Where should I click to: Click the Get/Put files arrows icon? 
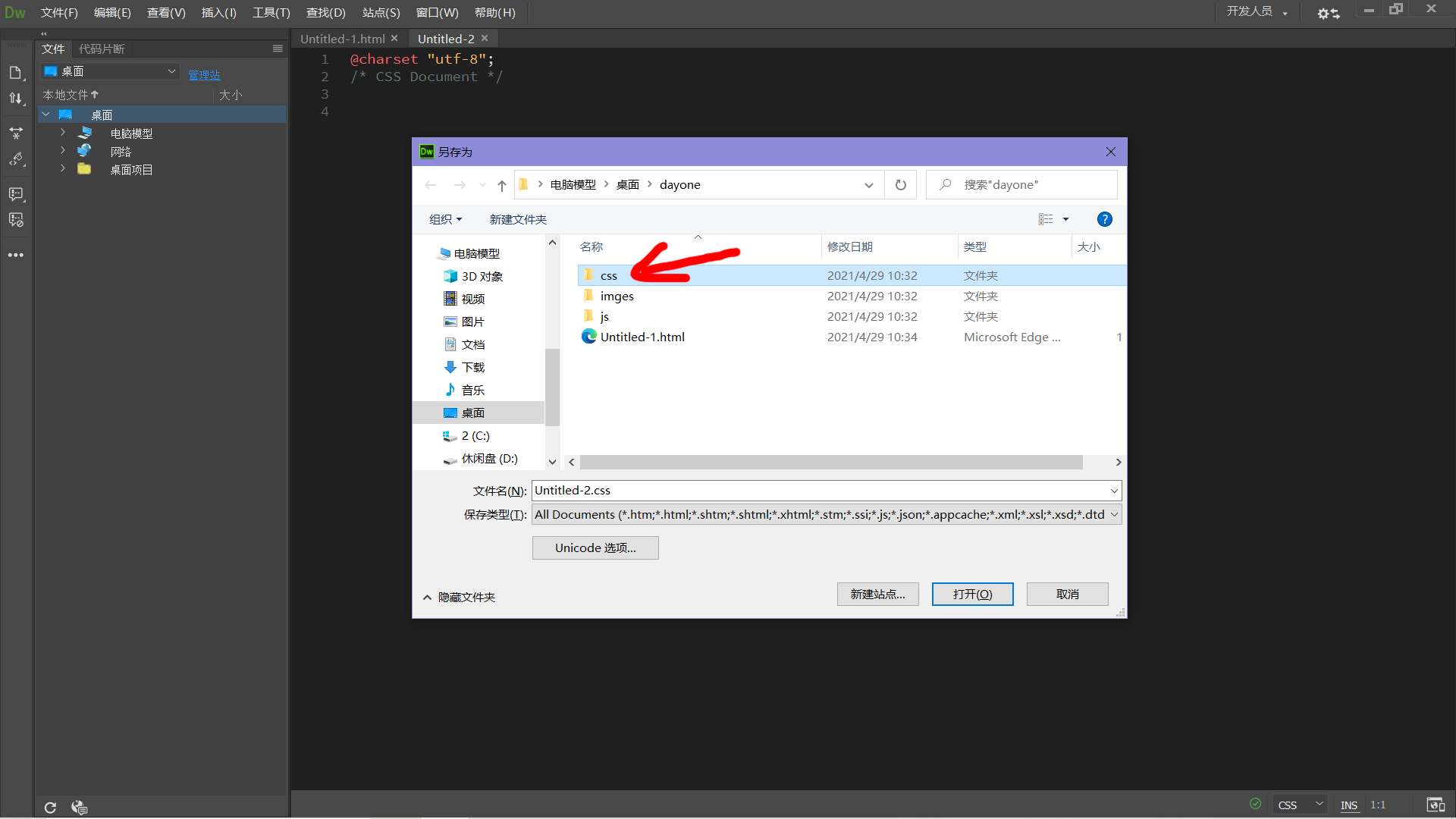coord(16,99)
